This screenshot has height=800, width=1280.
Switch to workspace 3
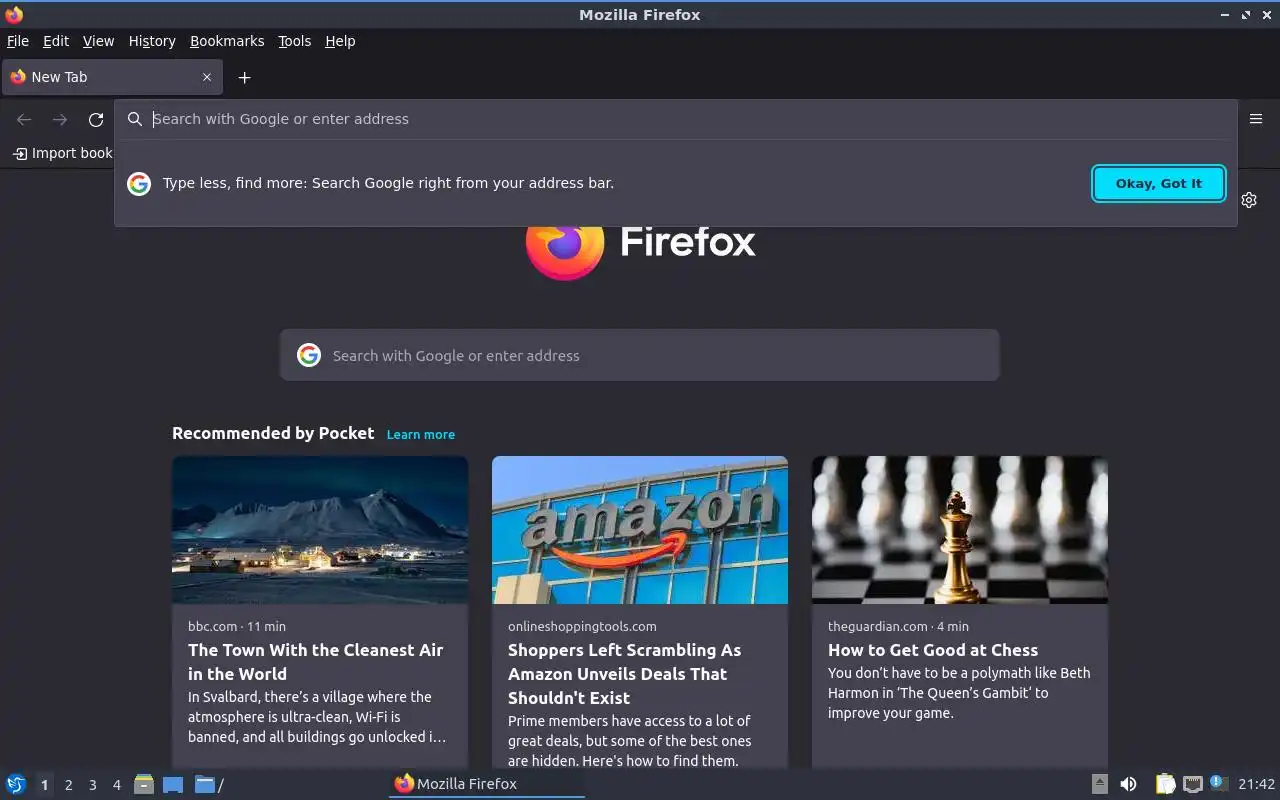(x=92, y=785)
